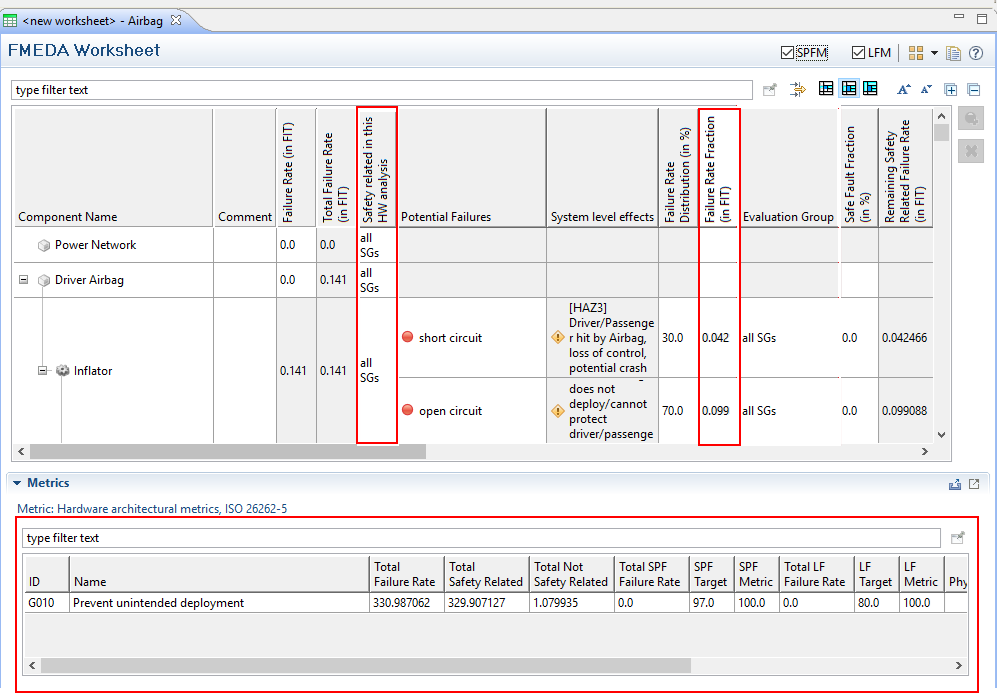Collapse the Driver Airbag tree node
This screenshot has width=997, height=693.
[23, 280]
